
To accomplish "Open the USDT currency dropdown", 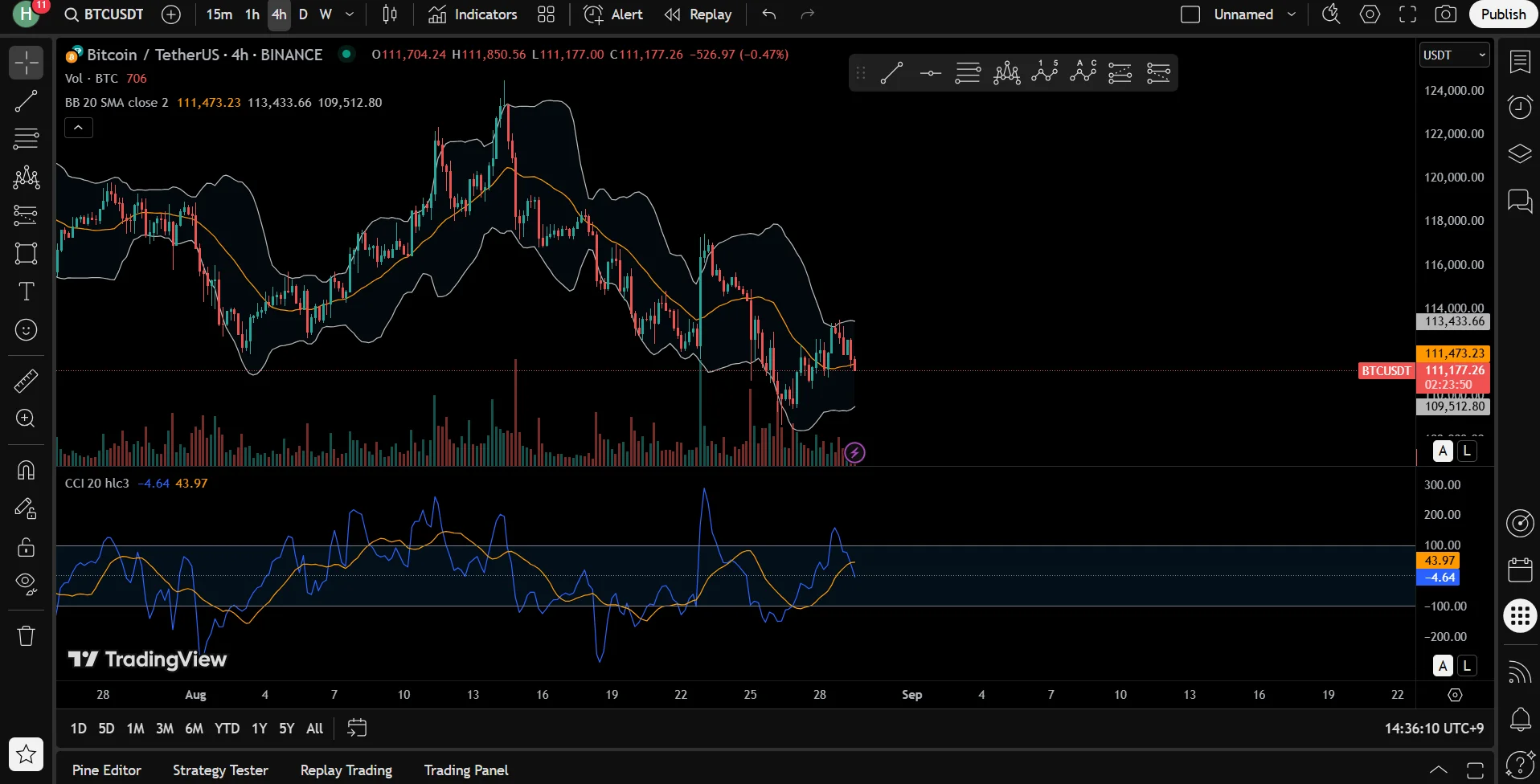I will tap(1454, 55).
